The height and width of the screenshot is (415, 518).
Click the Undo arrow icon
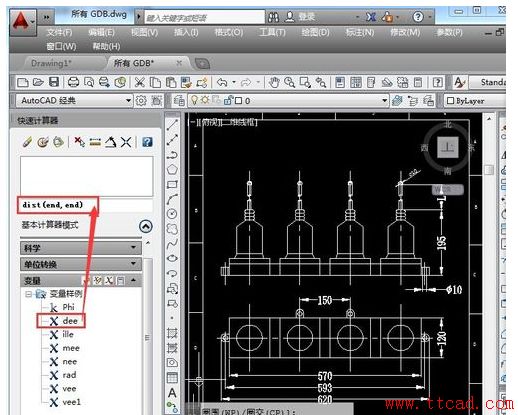click(x=222, y=82)
